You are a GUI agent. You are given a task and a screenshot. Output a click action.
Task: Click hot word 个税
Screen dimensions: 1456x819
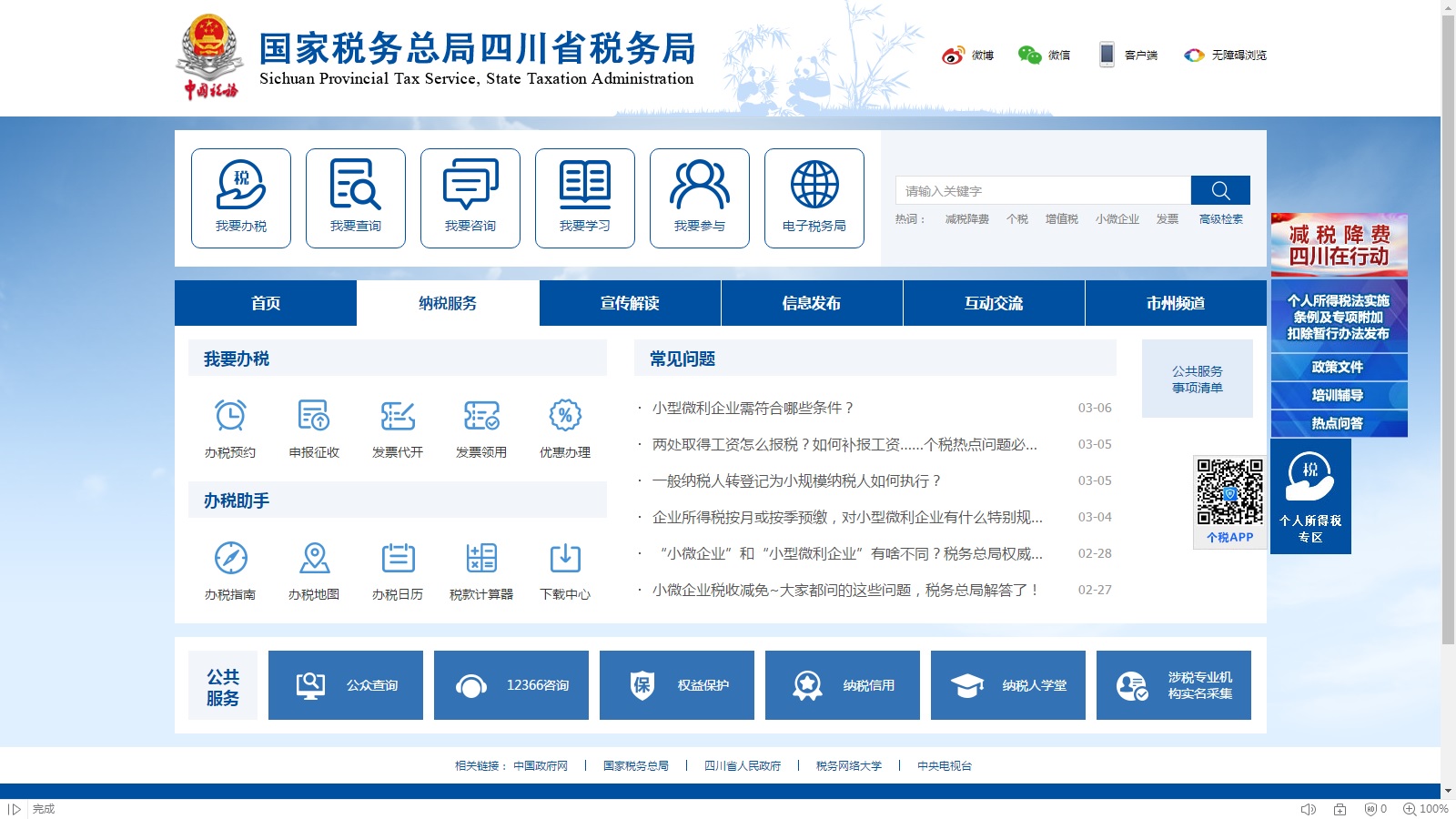[1017, 219]
